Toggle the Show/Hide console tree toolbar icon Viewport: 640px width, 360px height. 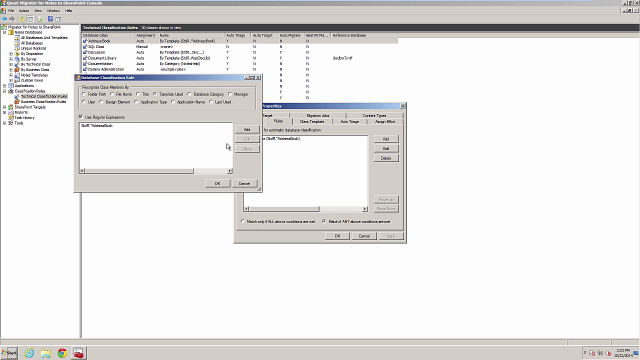click(30, 19)
